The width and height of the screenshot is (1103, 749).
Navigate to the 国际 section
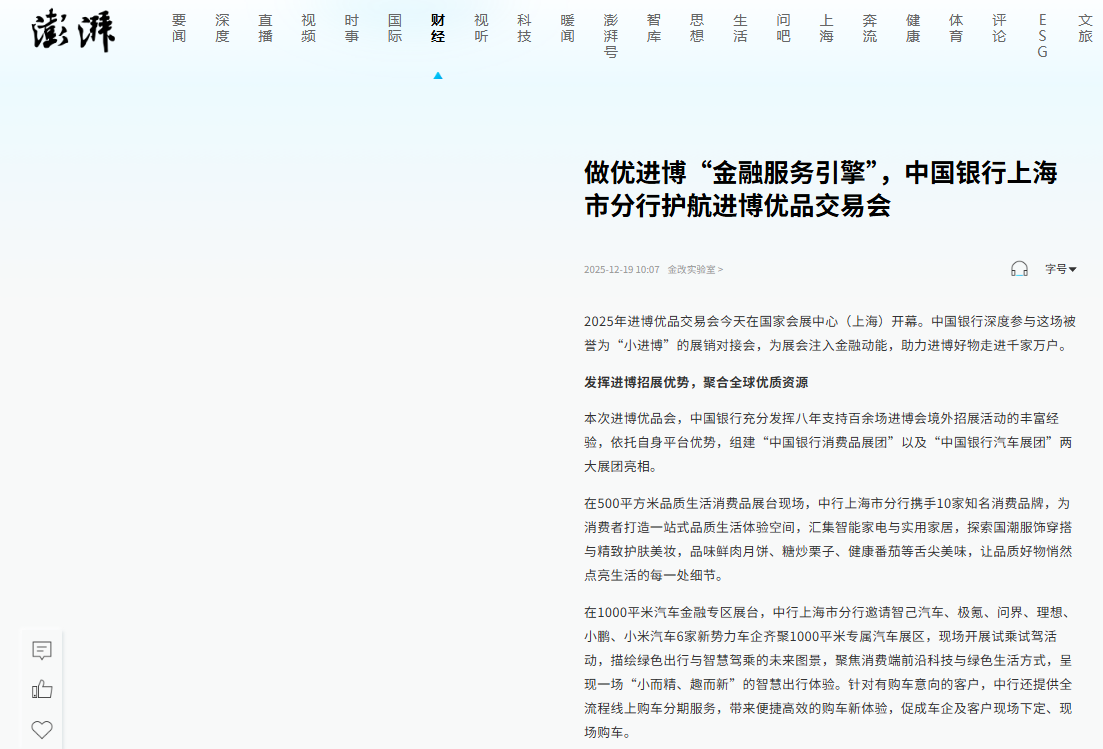pos(395,28)
